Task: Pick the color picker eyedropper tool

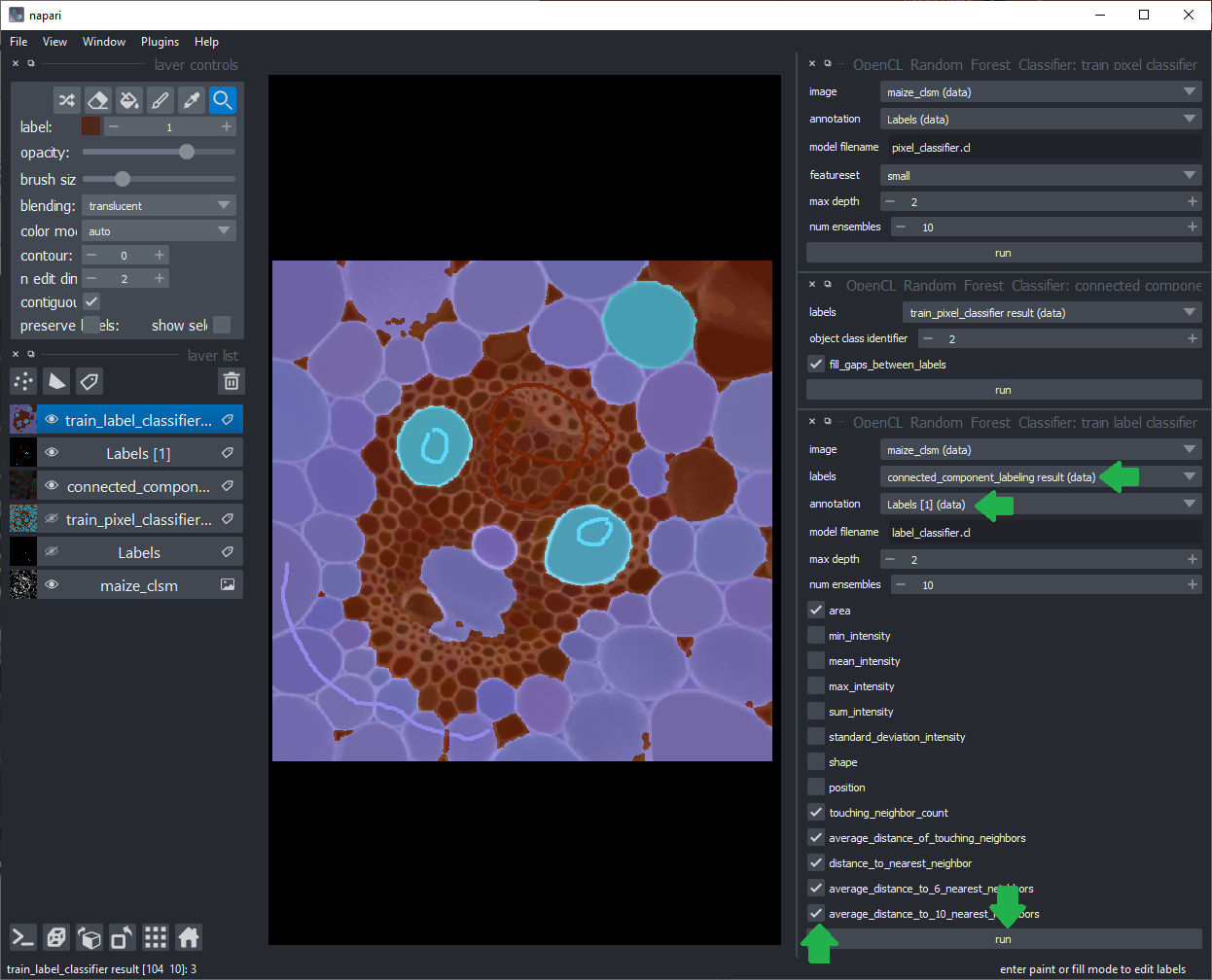Action: tap(192, 100)
